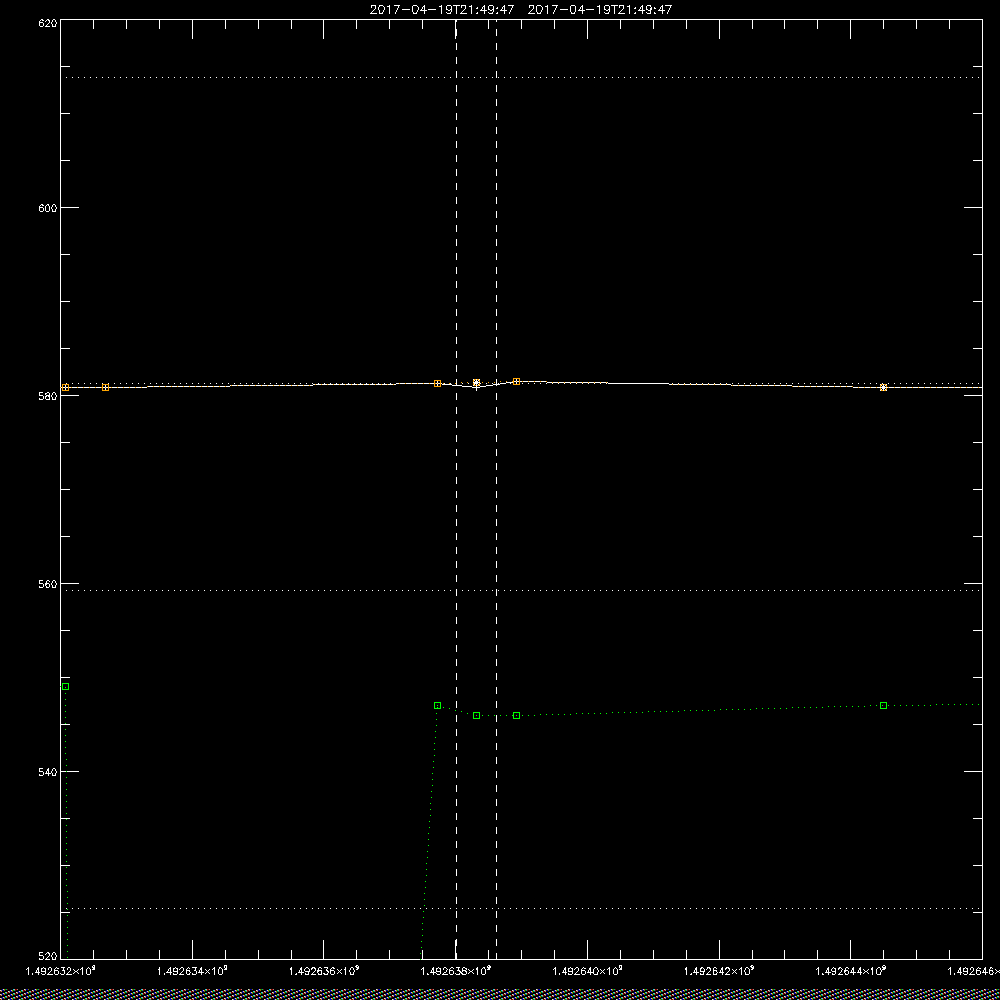Click the rightmost orange square data point
The height and width of the screenshot is (1000, 1000).
883,388
